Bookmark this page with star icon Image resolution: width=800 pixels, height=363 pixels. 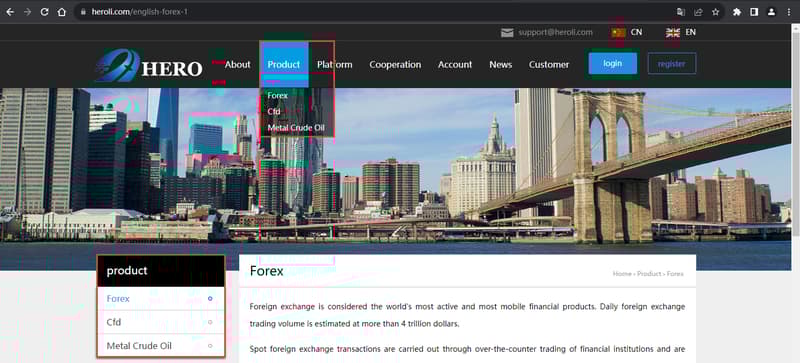click(715, 12)
